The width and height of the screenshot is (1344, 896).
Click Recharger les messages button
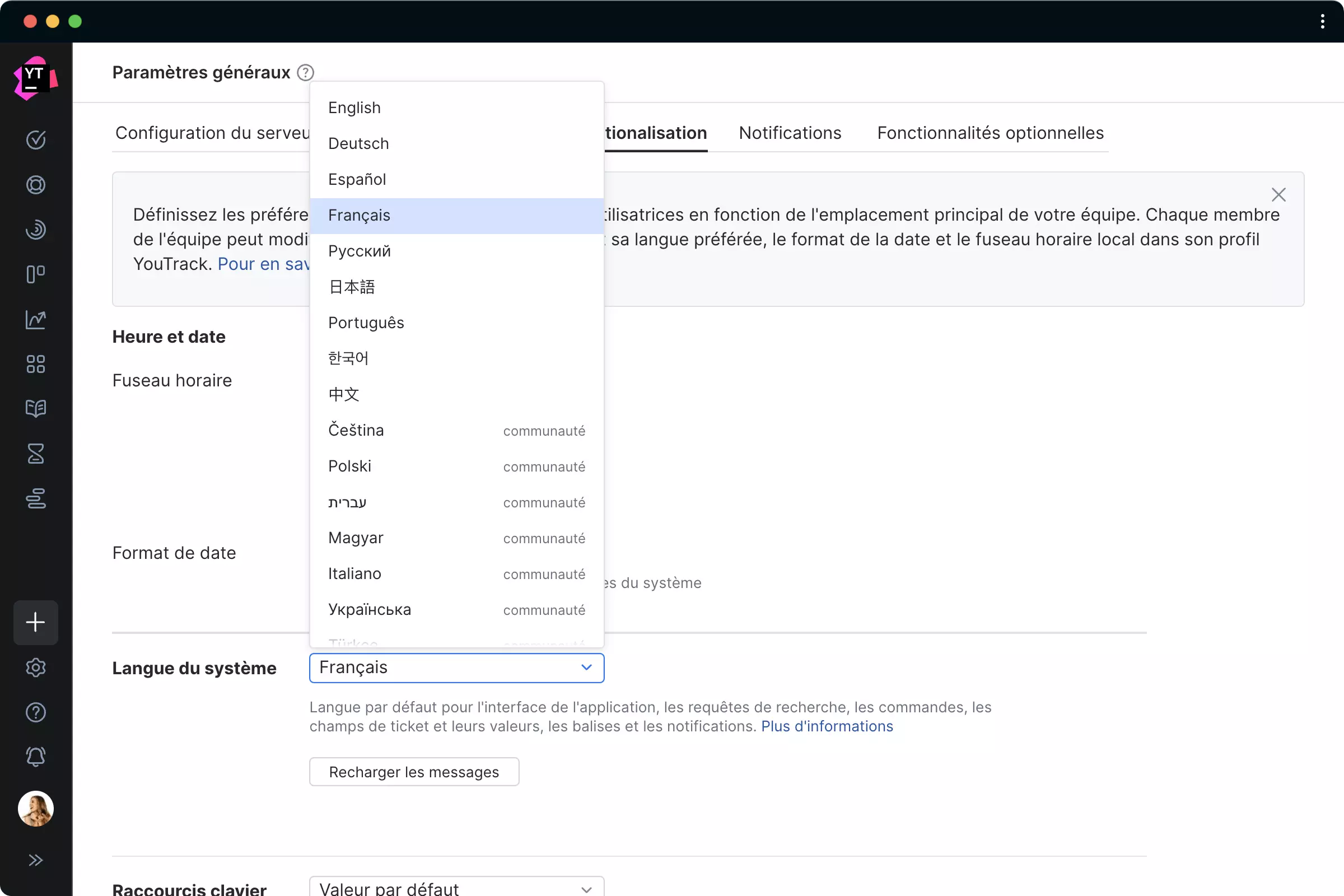pyautogui.click(x=414, y=772)
